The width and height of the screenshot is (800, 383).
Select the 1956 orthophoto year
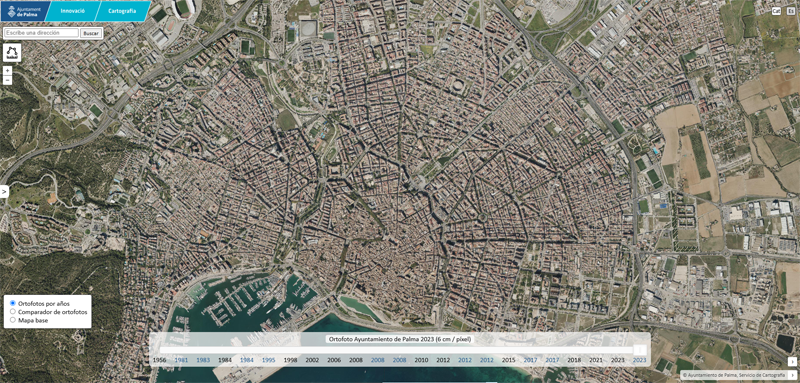159,360
